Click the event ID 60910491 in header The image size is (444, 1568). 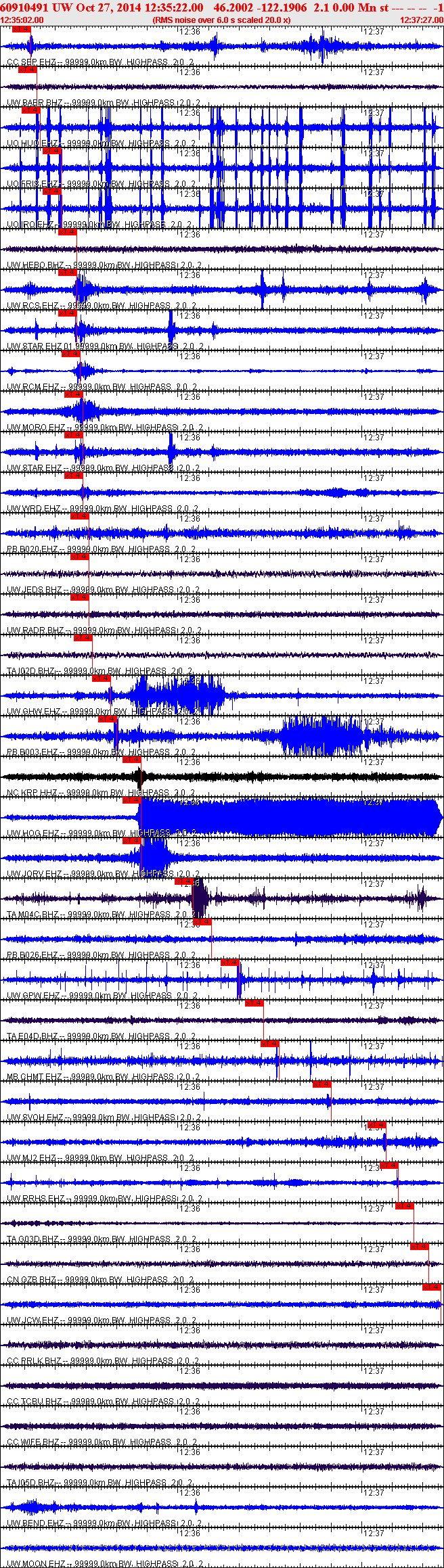coord(24,7)
